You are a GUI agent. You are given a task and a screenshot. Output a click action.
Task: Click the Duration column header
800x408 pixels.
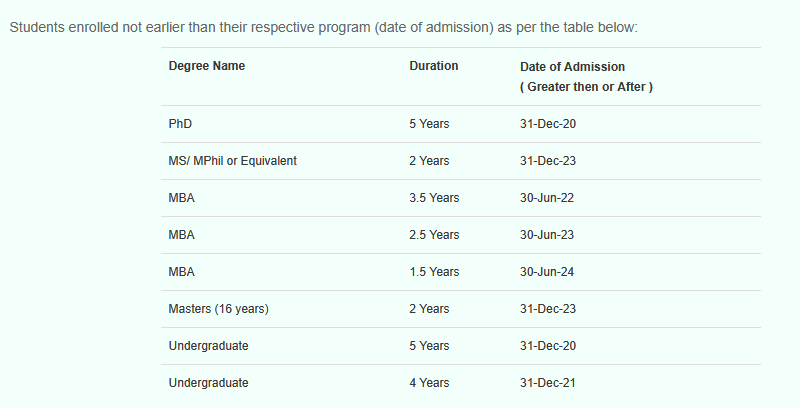433,66
